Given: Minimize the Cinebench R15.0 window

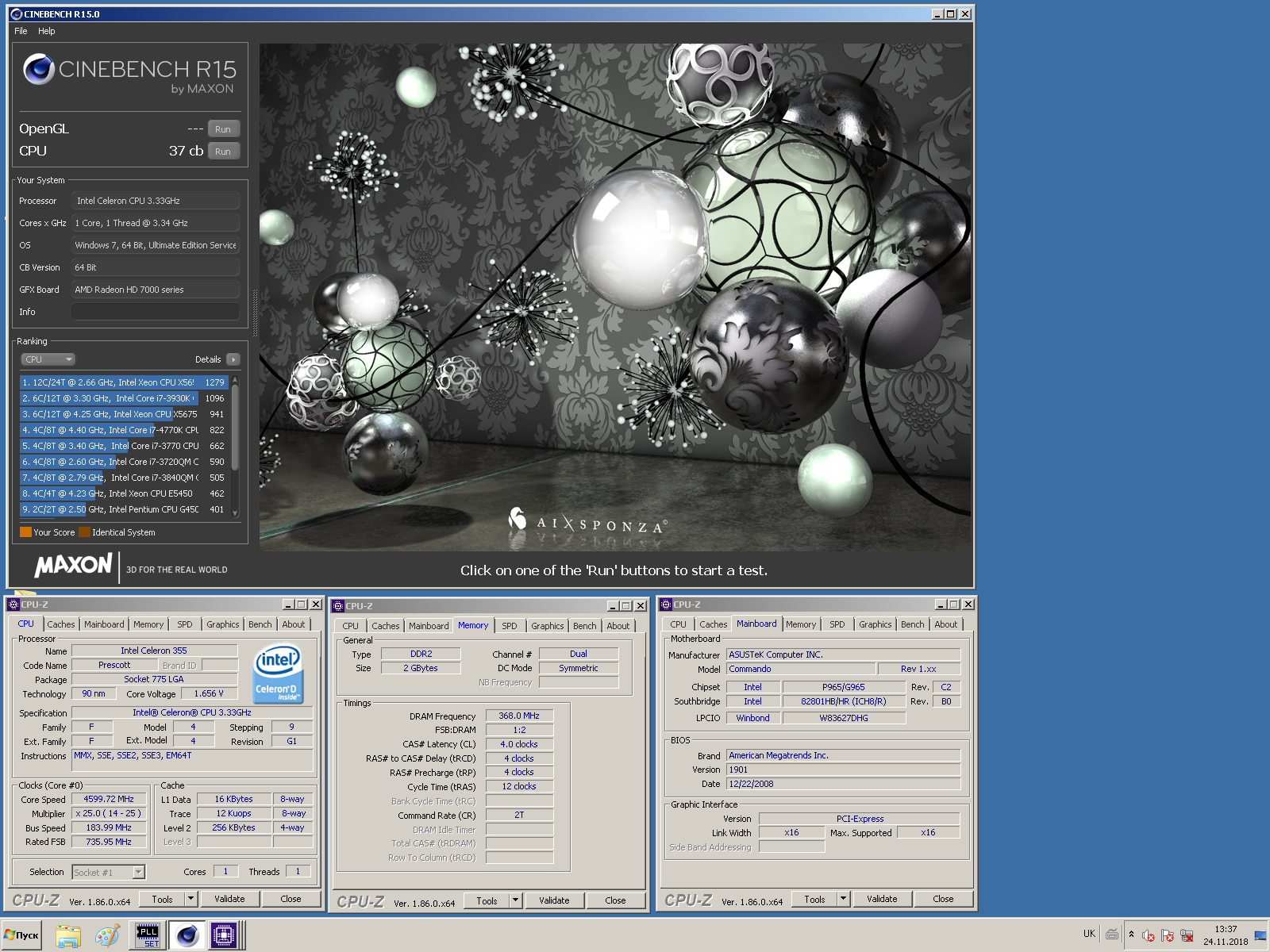Looking at the screenshot, I should tap(937, 14).
